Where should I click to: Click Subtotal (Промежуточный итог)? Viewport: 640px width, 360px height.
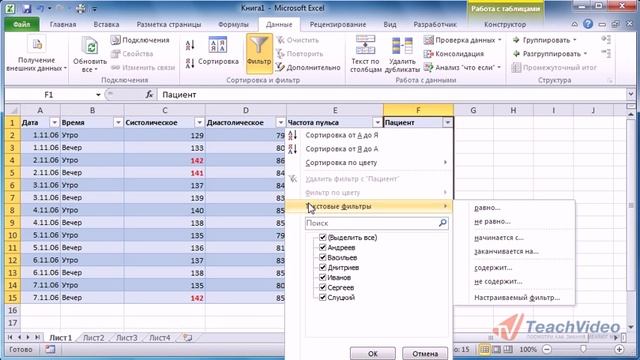[554, 67]
